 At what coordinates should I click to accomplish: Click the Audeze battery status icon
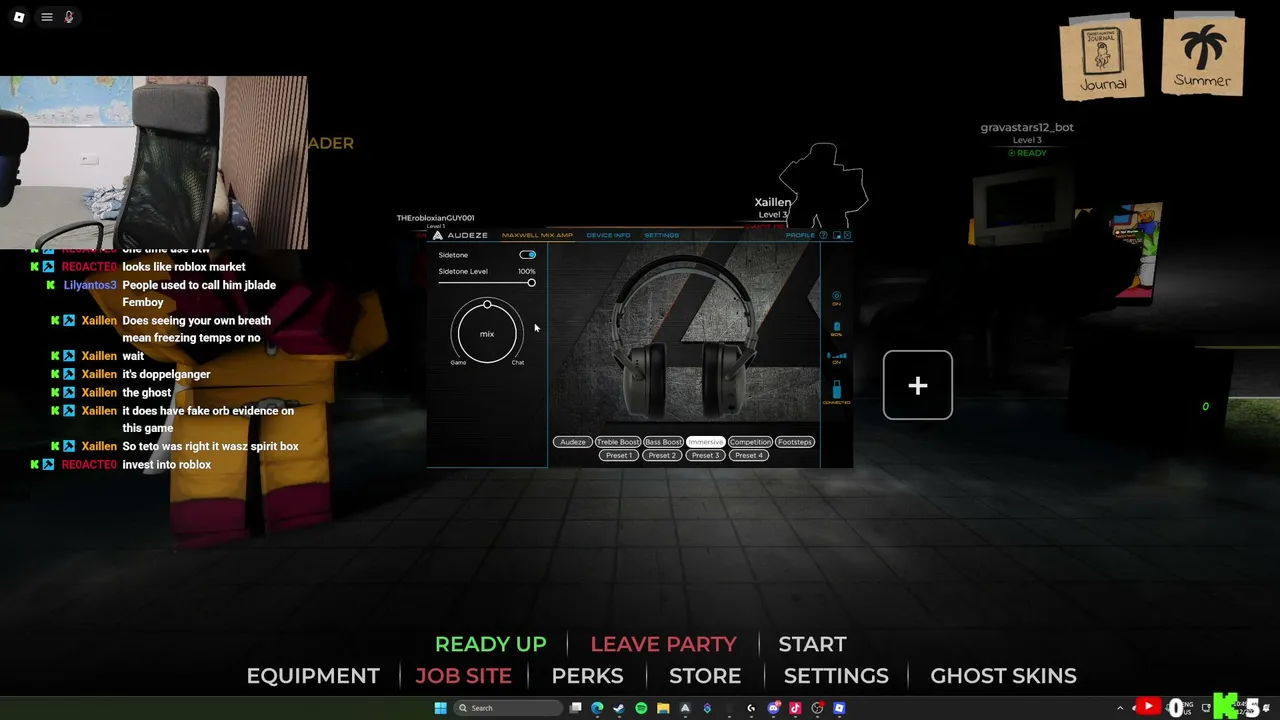(837, 328)
